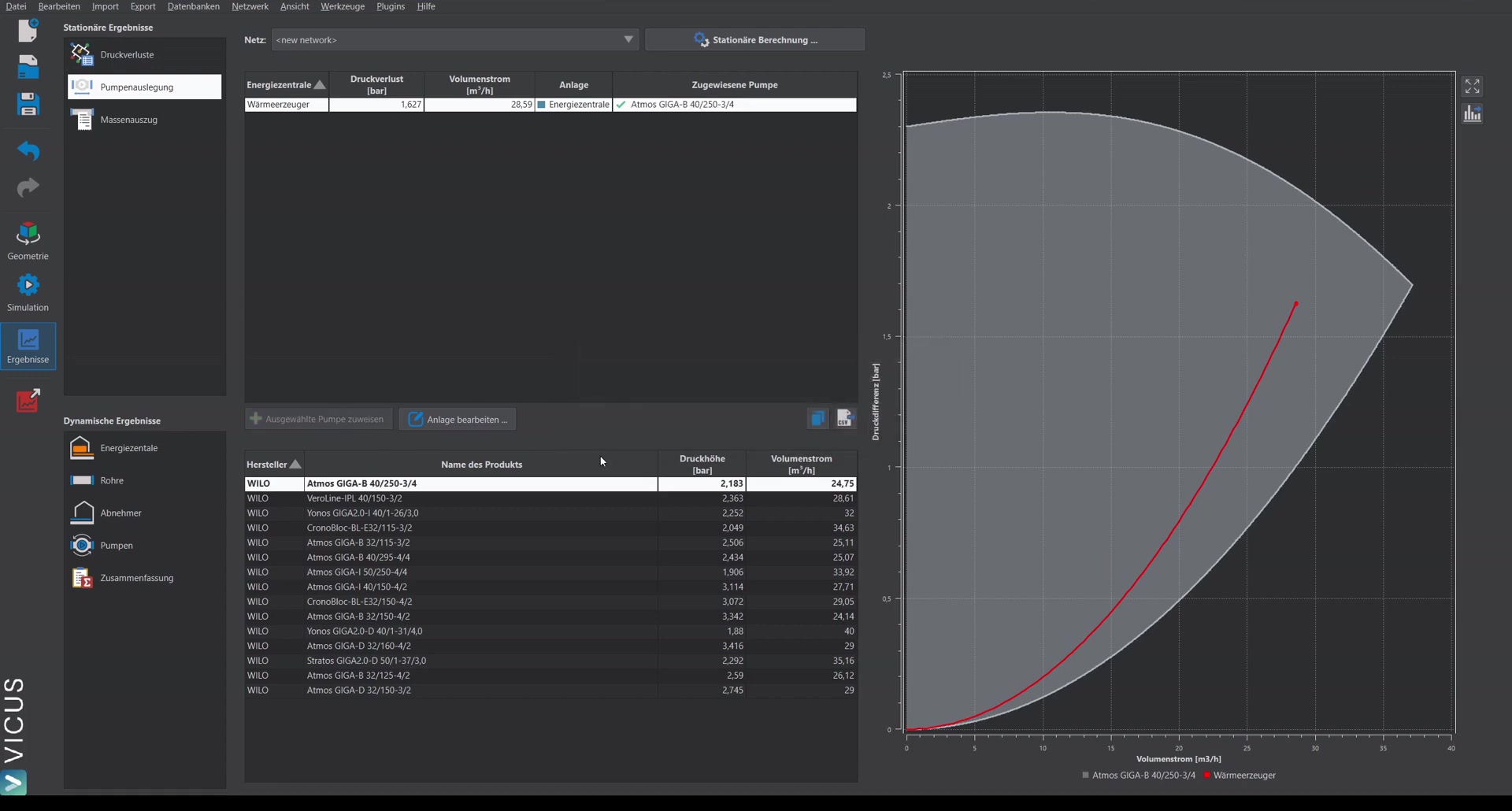Select pump Atmos GIGA-D 32/150-3/2
1512x811 pixels.
tap(550, 691)
